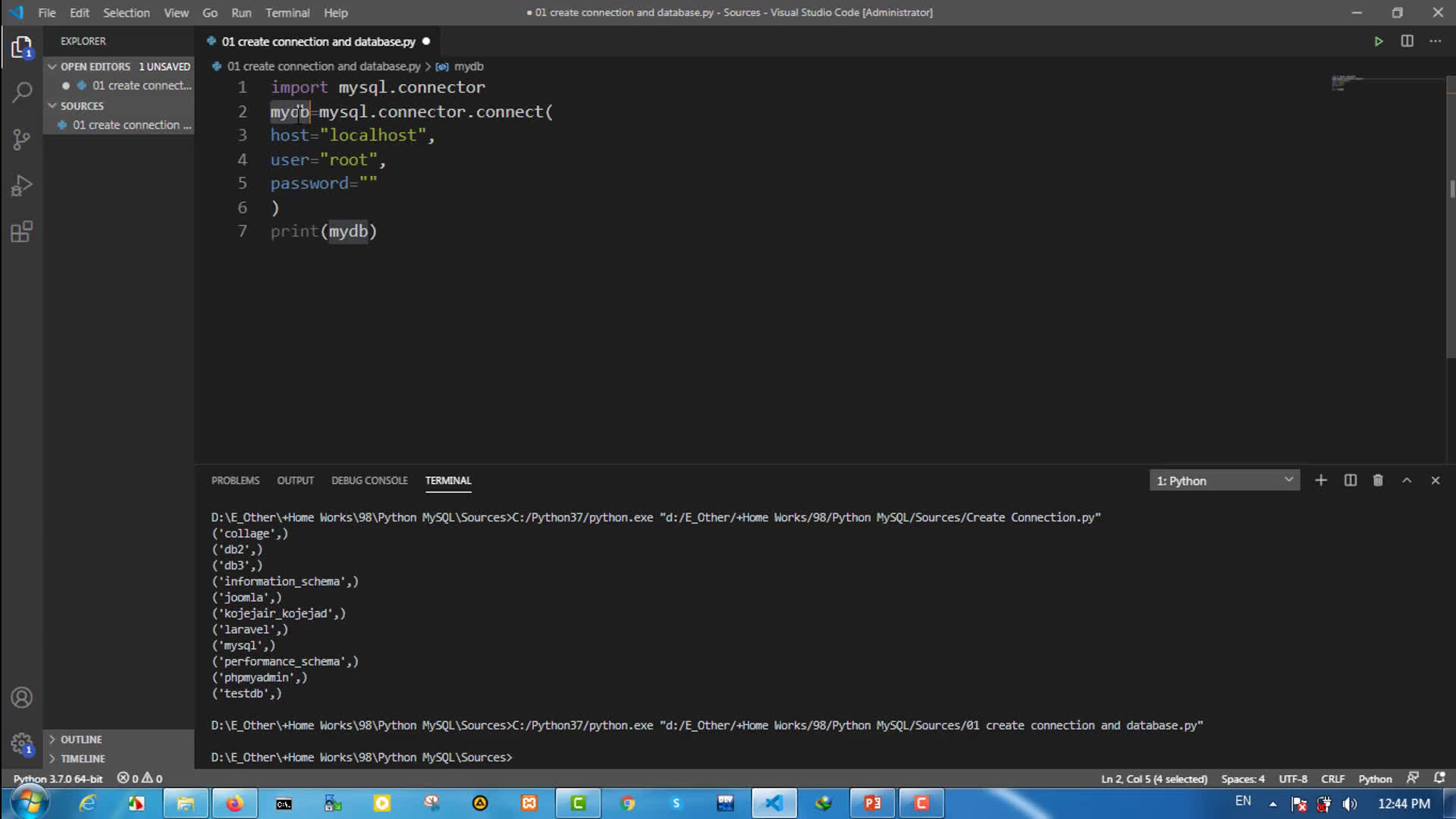Screen dimensions: 1456x819
Task: Expand the Outline section
Action: coord(119,739)
